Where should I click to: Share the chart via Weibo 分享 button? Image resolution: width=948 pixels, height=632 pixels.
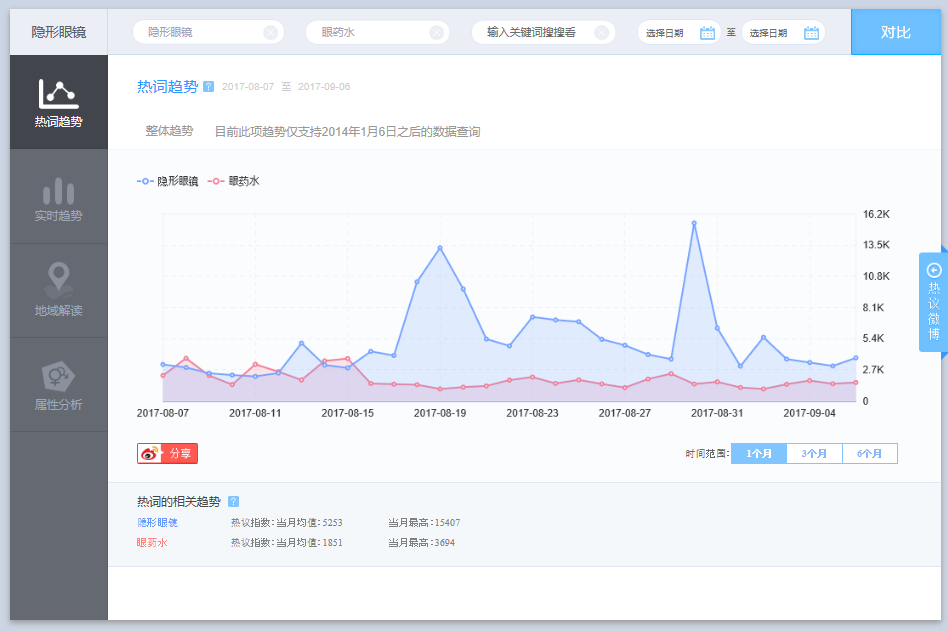point(168,454)
